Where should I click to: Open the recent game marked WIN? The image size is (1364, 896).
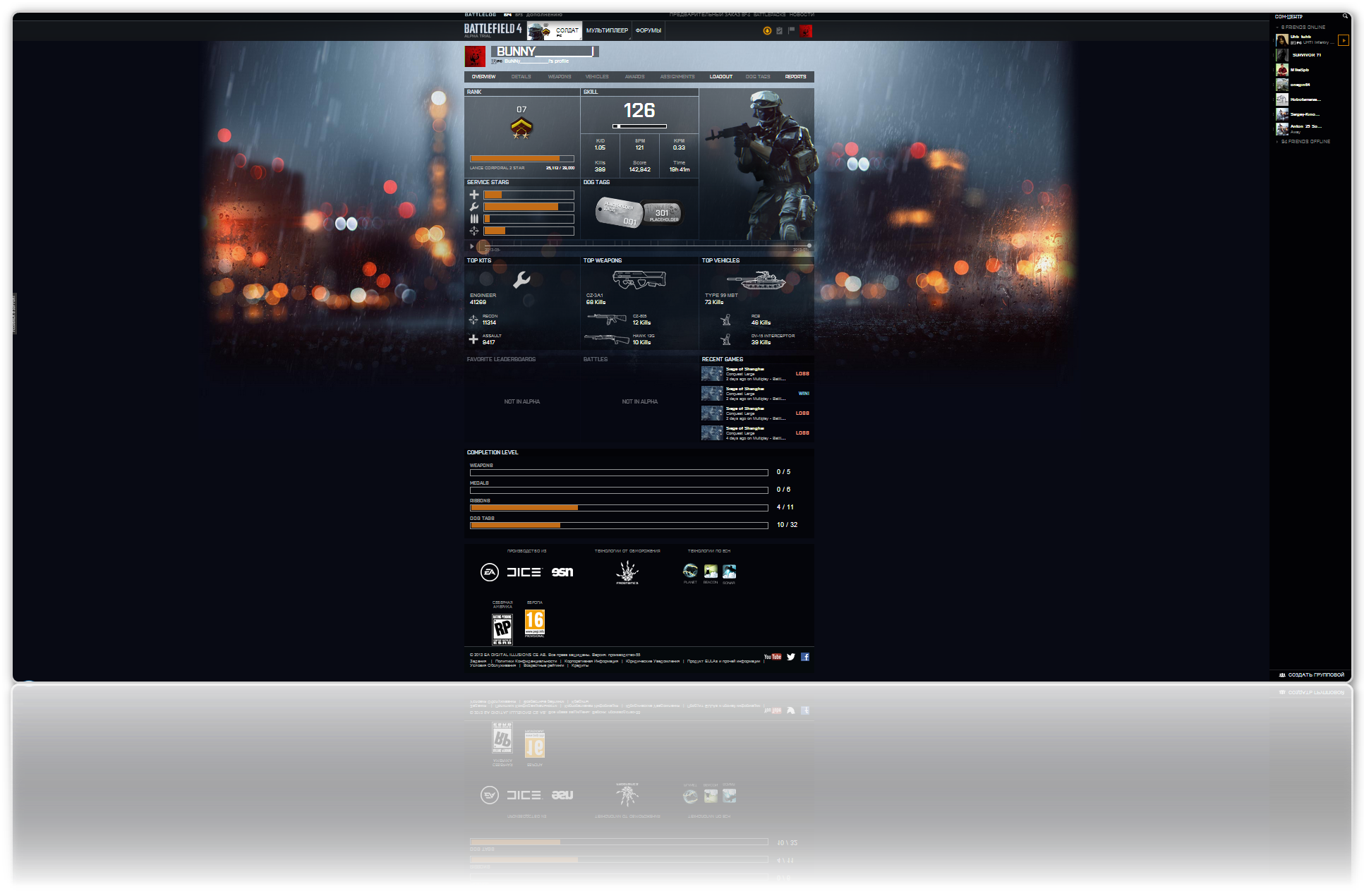756,394
